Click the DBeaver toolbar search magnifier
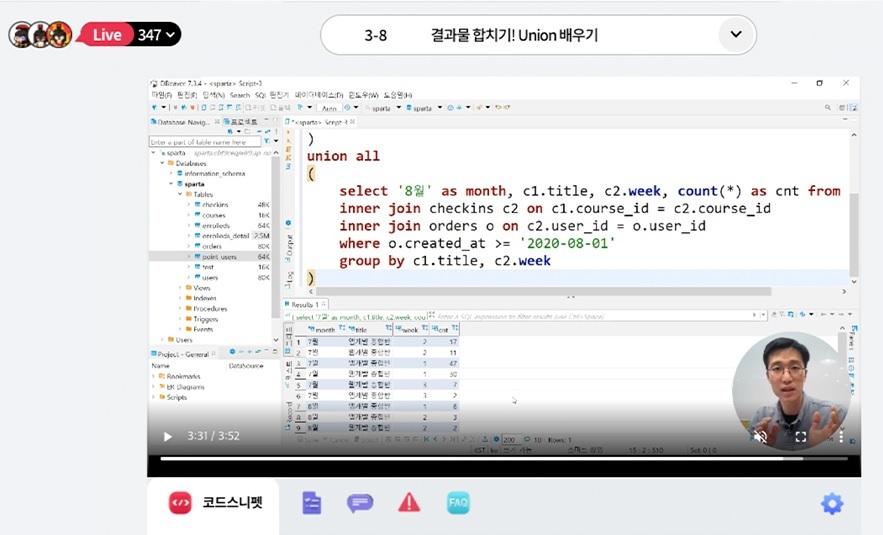 827,108
